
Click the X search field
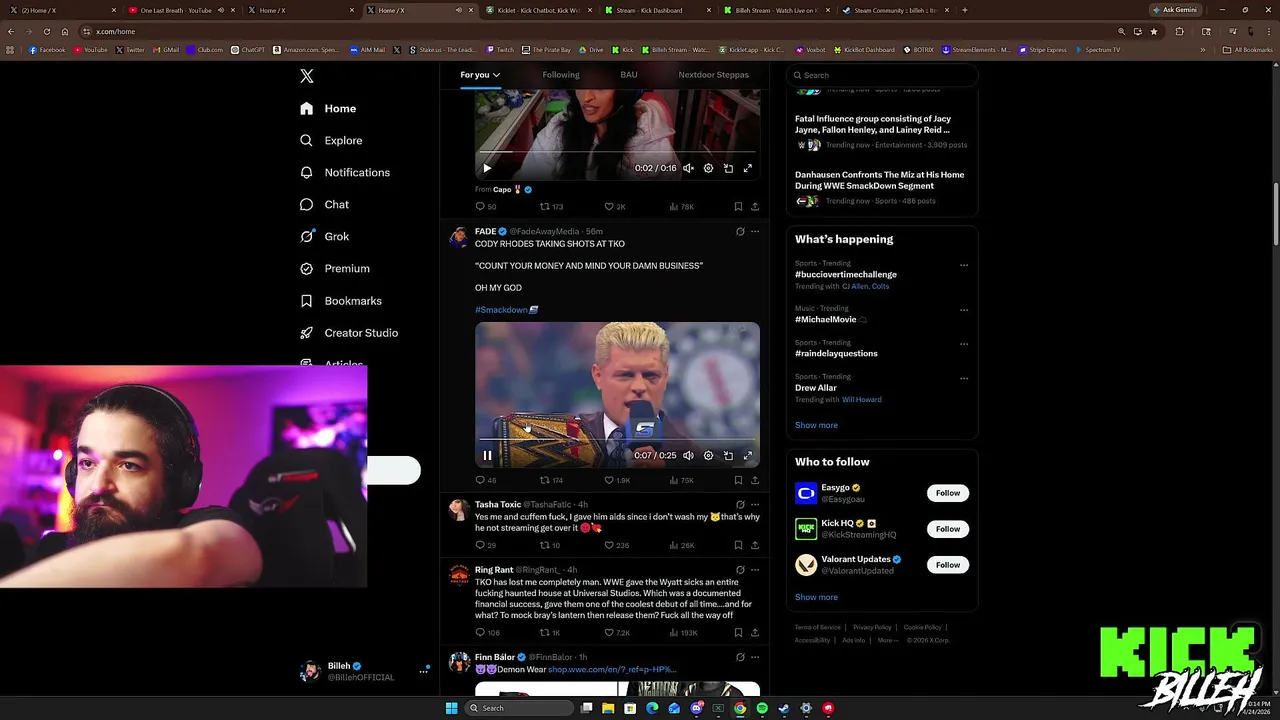882,75
